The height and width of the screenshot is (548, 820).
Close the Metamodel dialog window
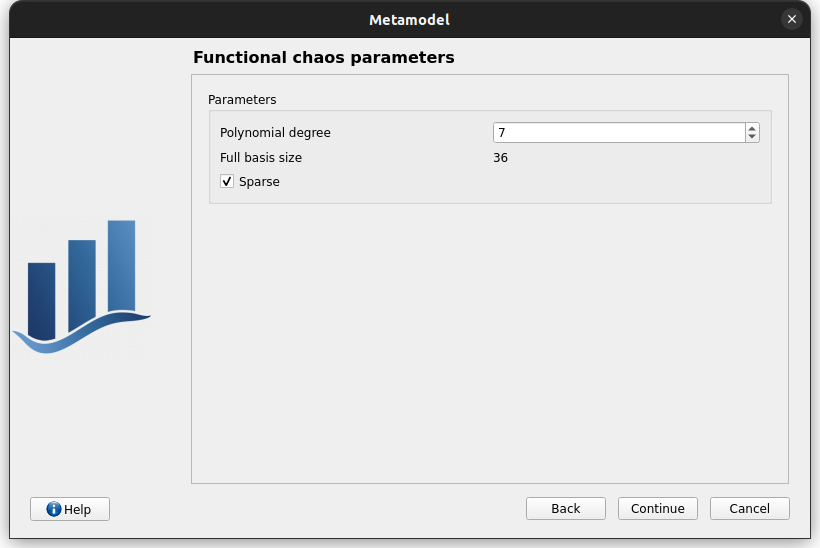tap(792, 19)
